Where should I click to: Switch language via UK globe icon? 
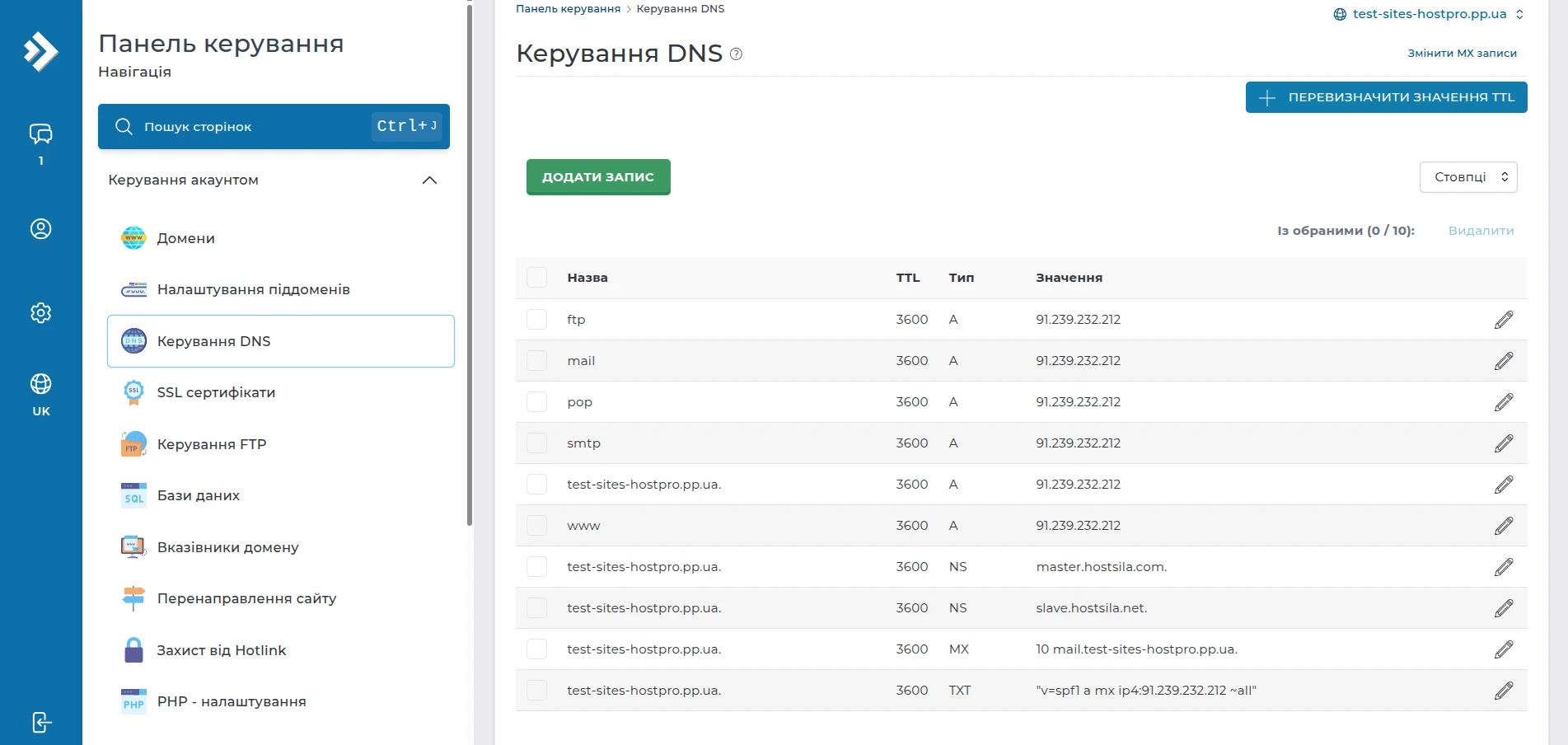(40, 384)
